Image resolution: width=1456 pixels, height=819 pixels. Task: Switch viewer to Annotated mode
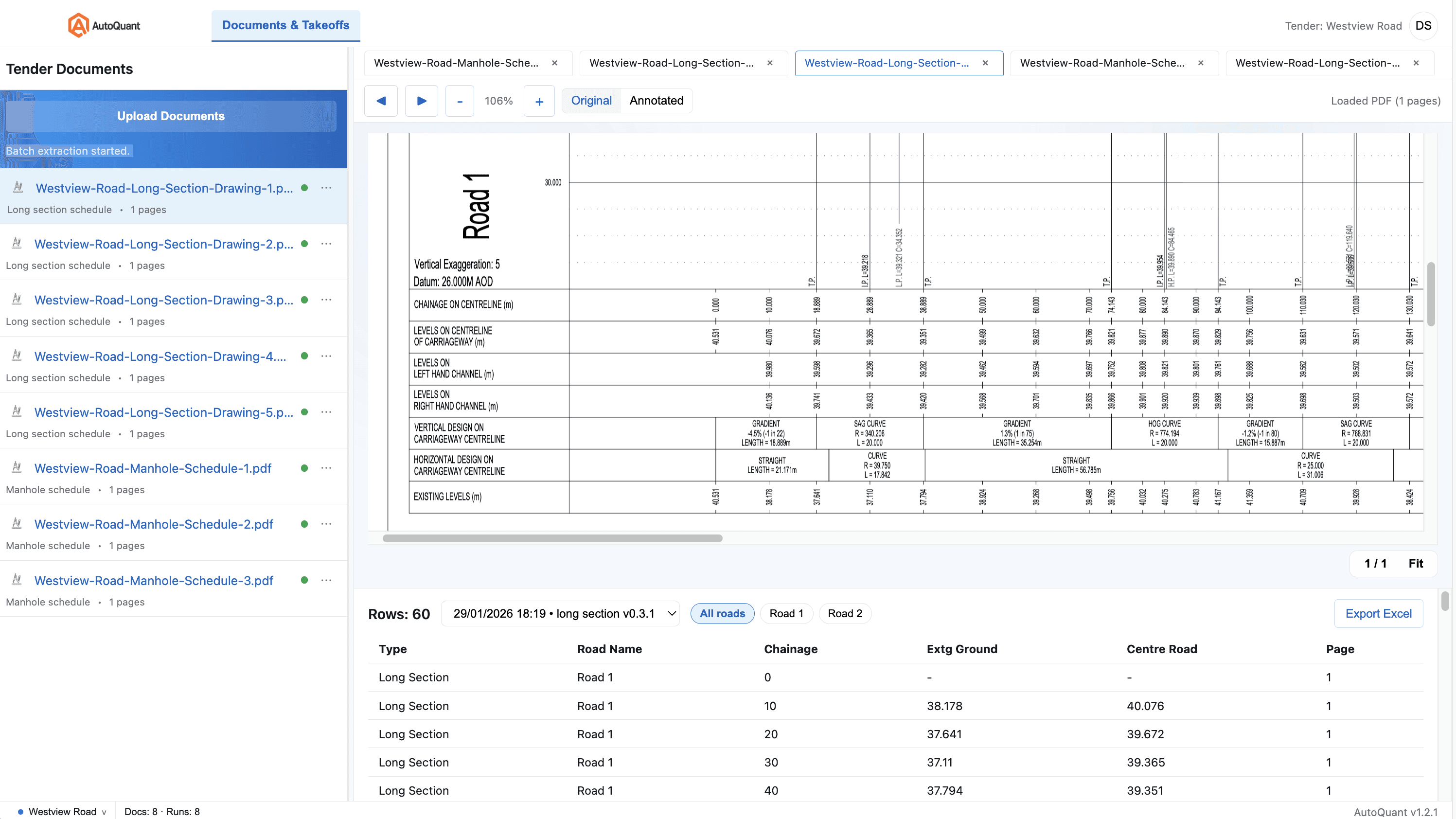(x=656, y=101)
